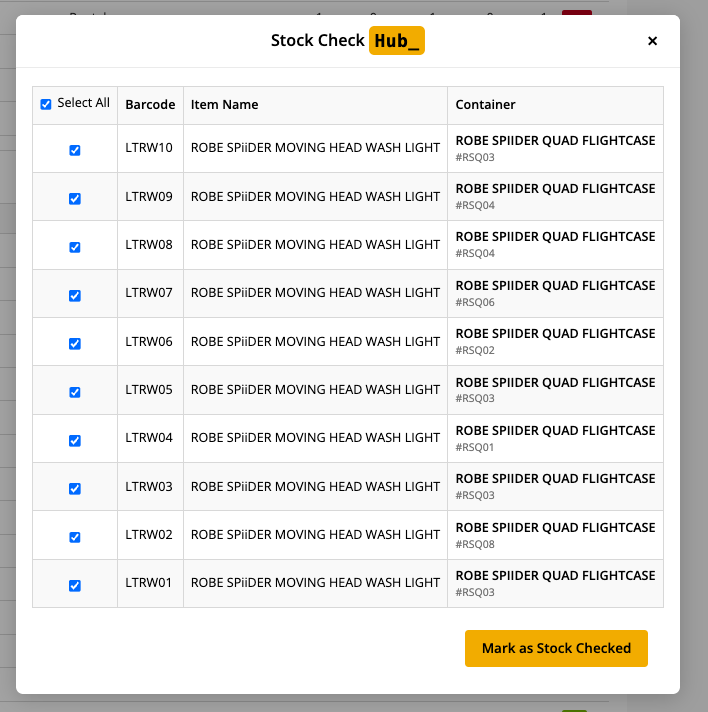Click the #RSQ06 container code
This screenshot has height=712, width=708.
pos(475,302)
